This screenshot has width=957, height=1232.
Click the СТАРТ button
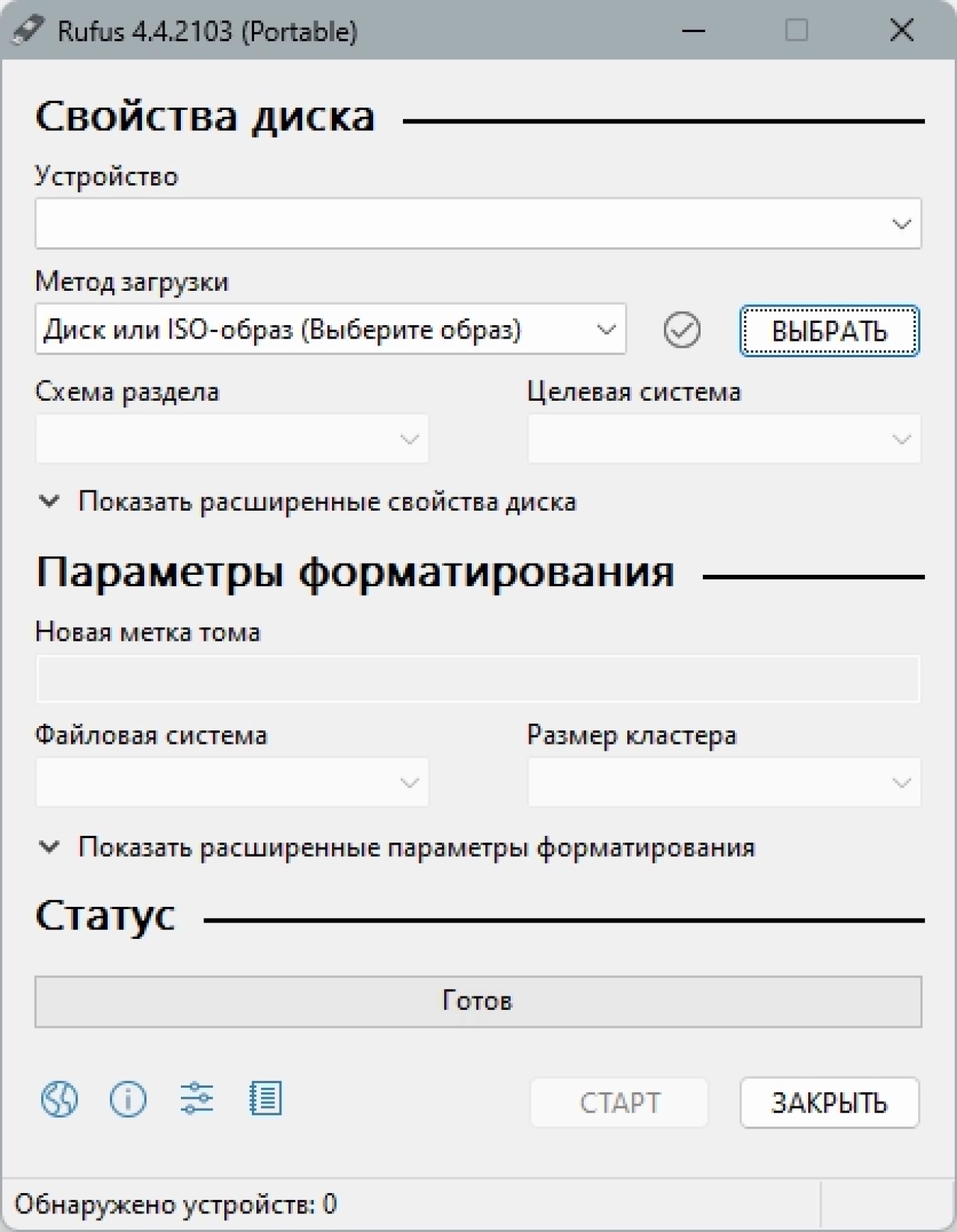coord(619,1103)
